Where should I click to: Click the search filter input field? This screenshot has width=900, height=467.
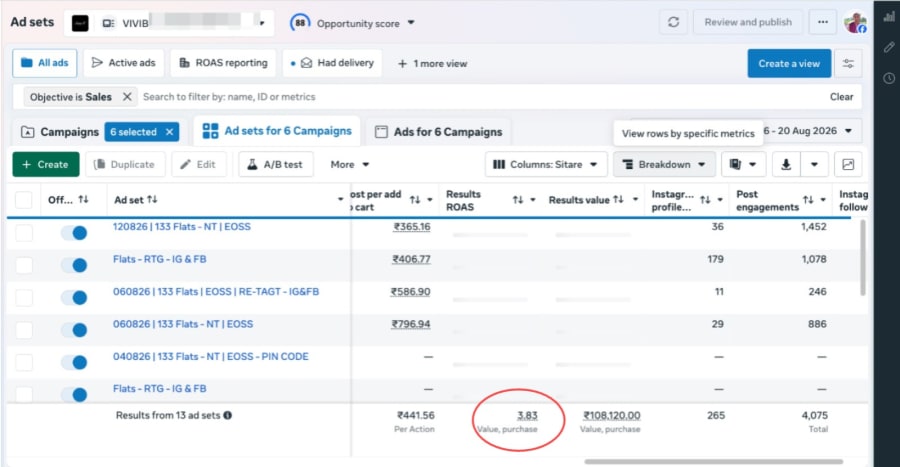click(482, 97)
